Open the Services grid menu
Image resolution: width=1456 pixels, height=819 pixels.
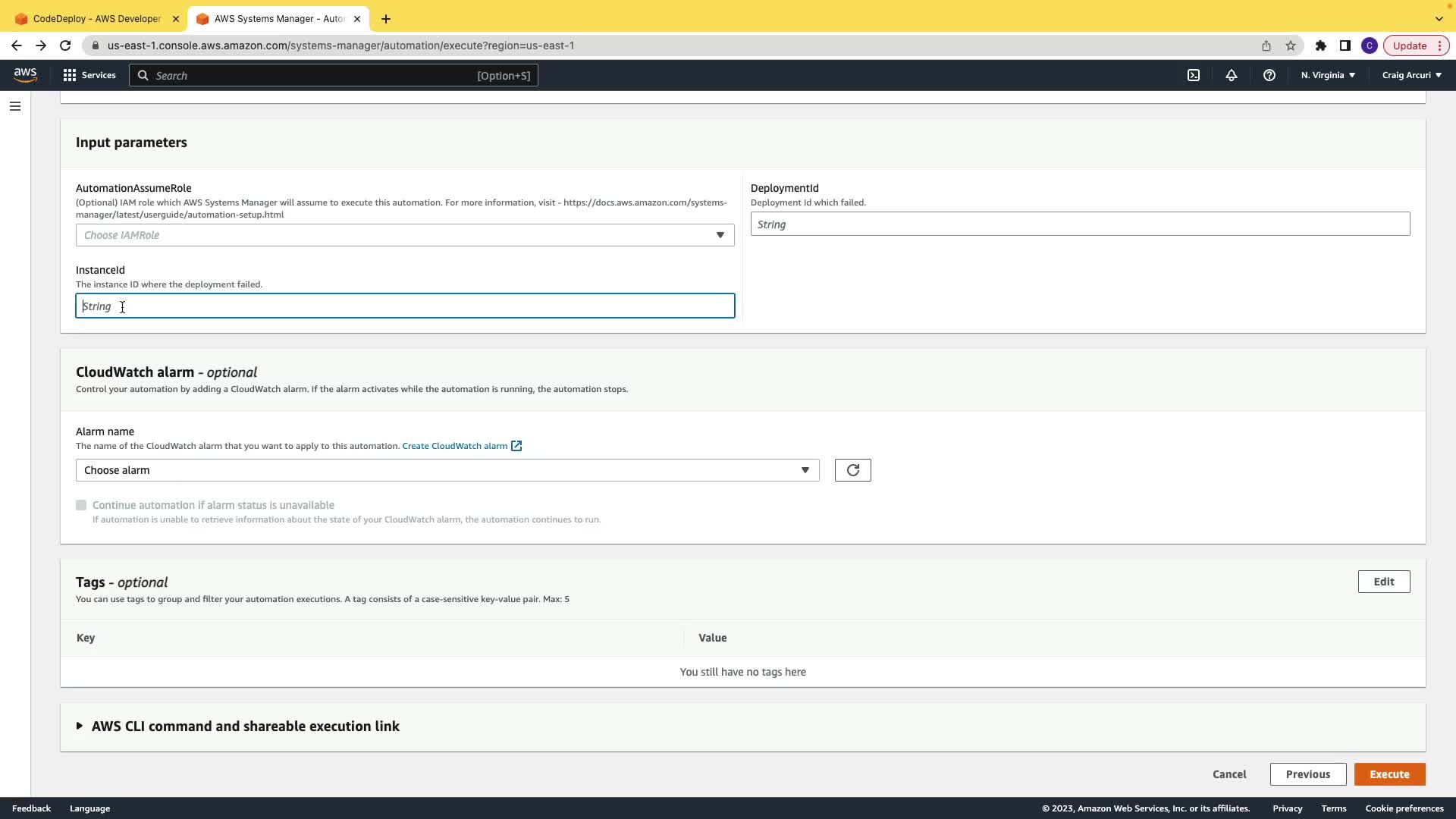(x=89, y=75)
